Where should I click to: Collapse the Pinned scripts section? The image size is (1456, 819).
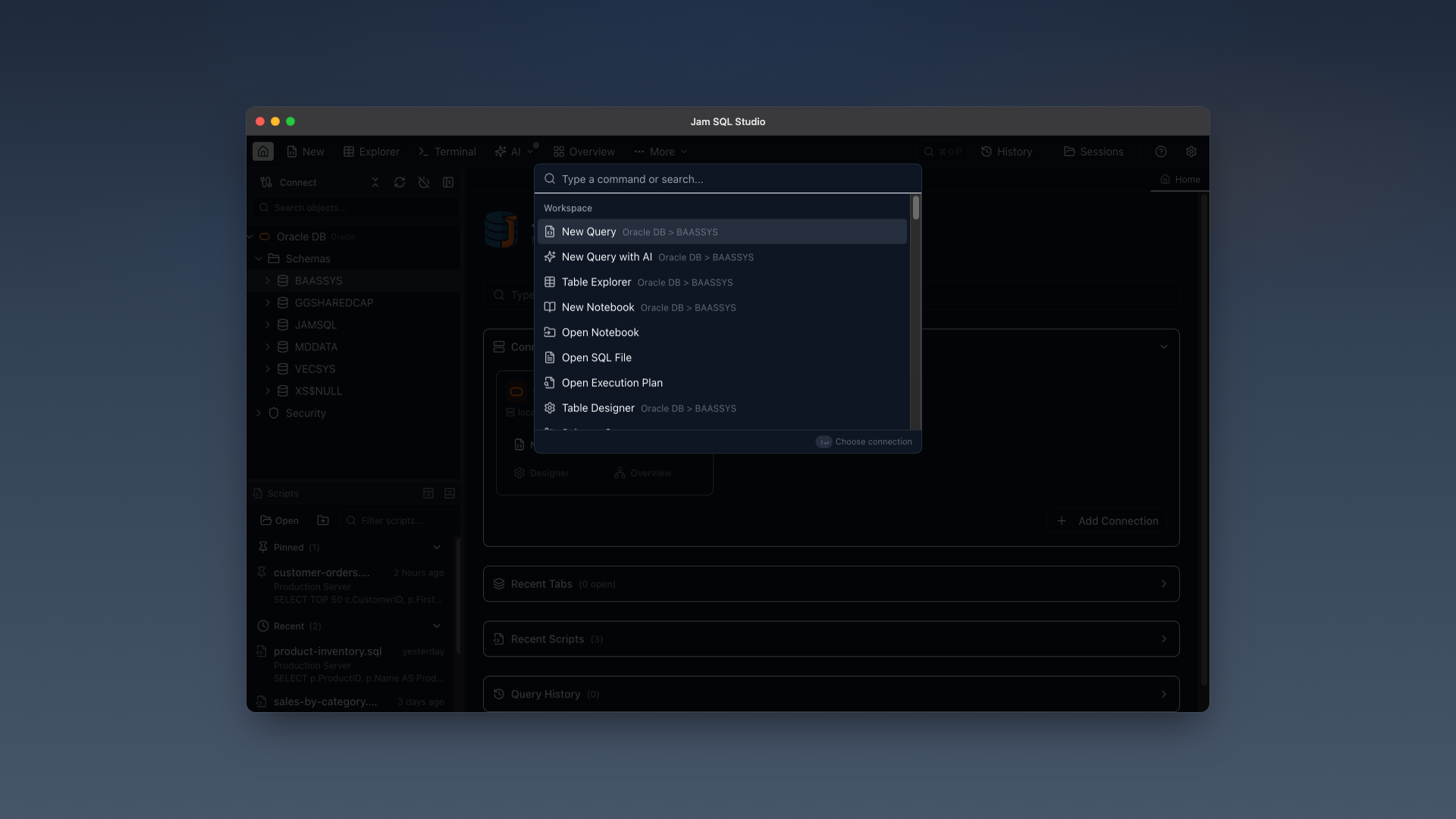pyautogui.click(x=437, y=548)
